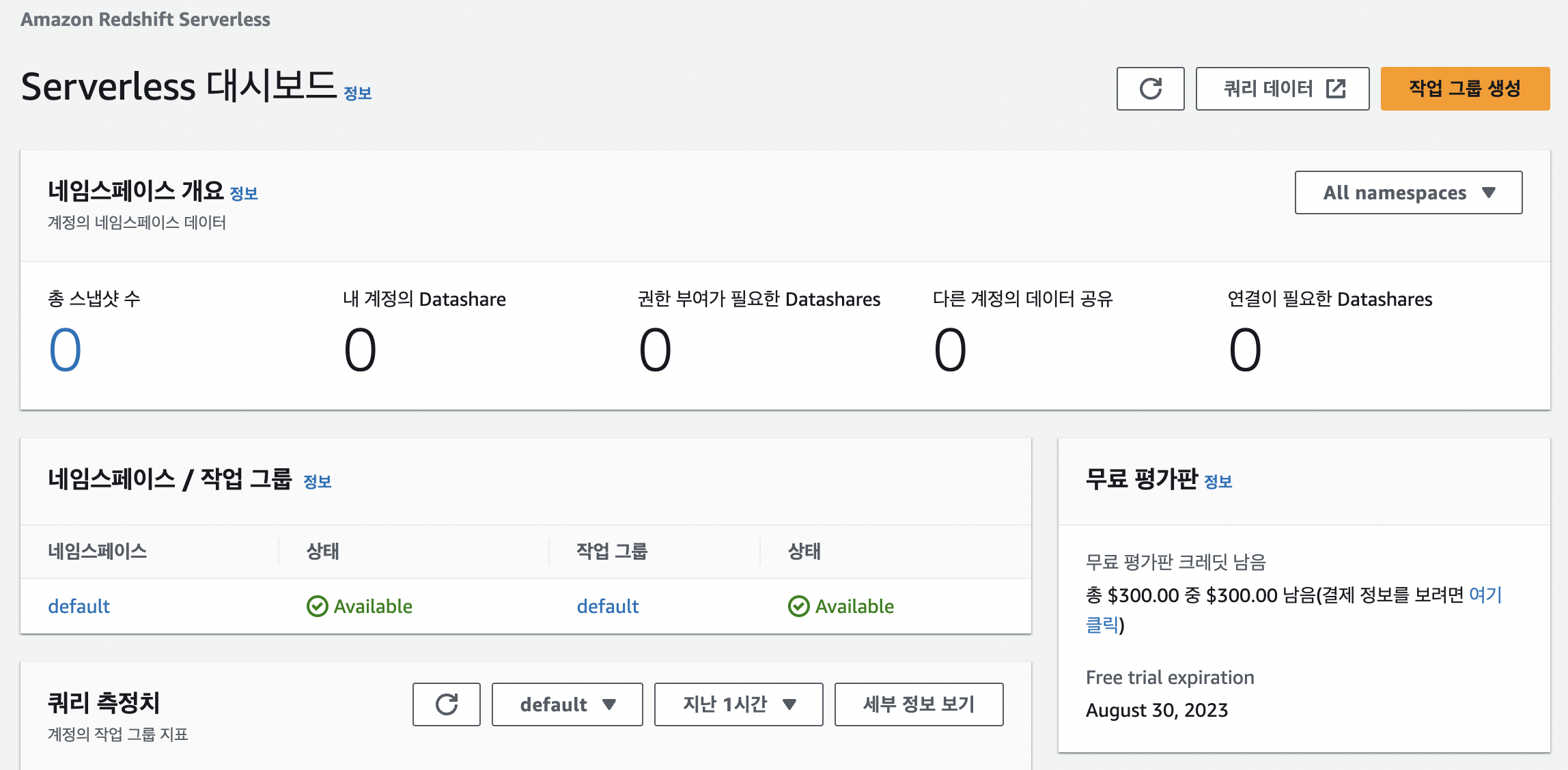Click the 세부 정보 보기 button

[919, 704]
